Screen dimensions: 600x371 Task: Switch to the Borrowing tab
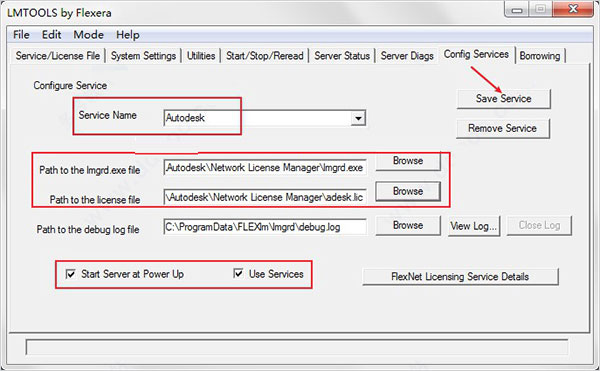click(x=540, y=56)
